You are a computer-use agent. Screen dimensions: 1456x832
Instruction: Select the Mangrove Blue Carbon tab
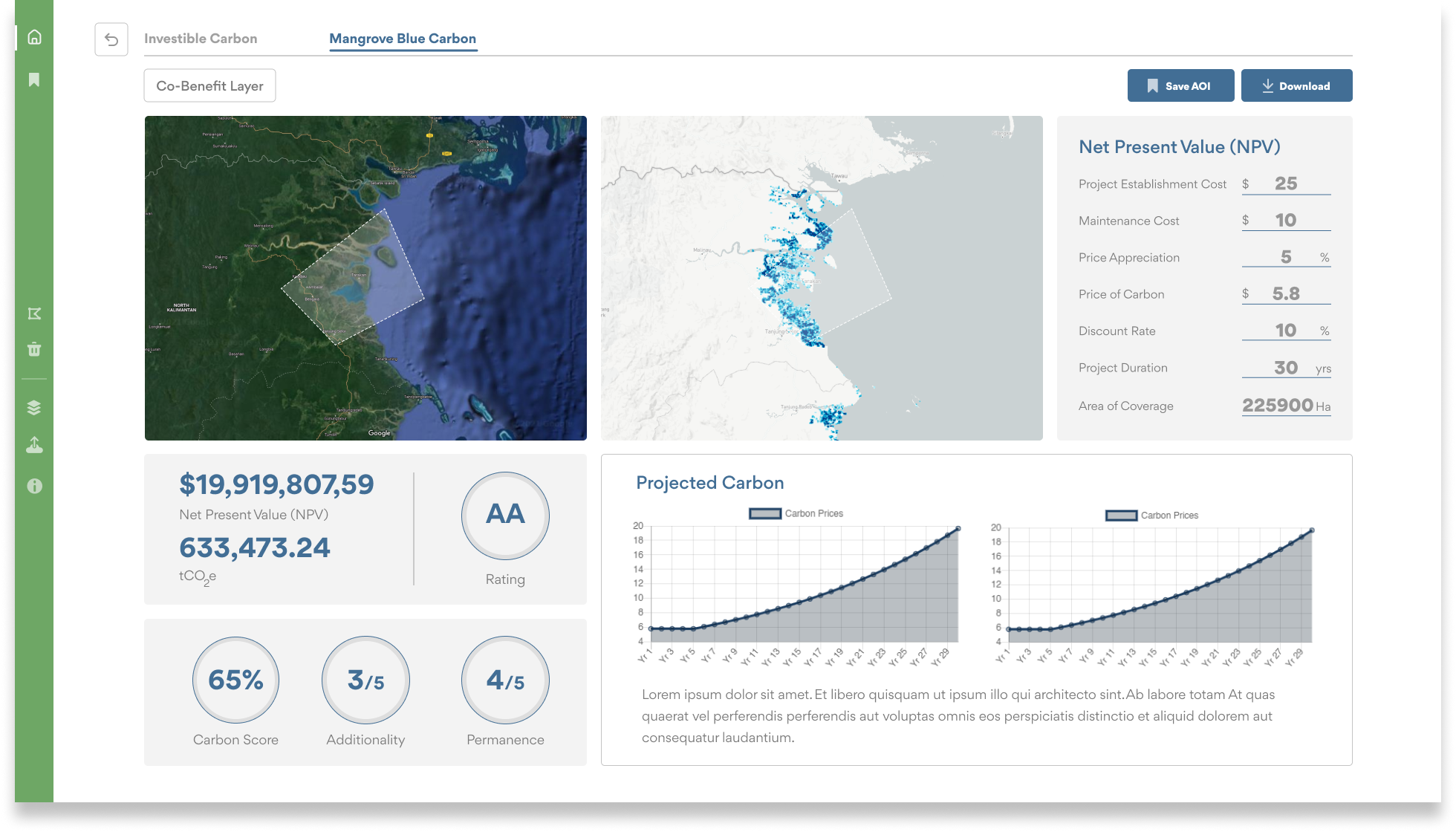coord(403,39)
